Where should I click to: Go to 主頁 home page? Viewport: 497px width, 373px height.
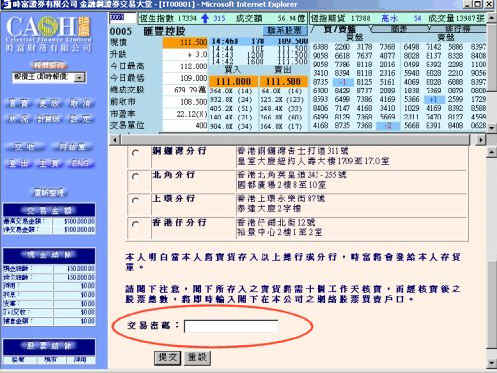click(x=49, y=163)
